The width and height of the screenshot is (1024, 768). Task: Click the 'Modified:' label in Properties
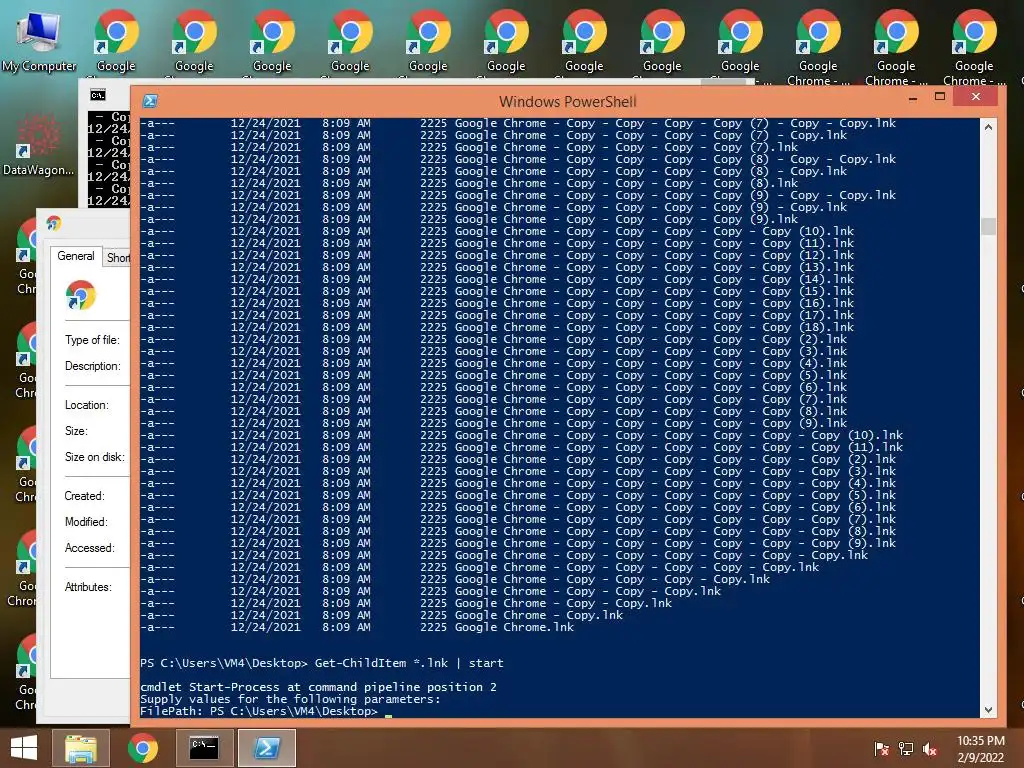(86, 522)
